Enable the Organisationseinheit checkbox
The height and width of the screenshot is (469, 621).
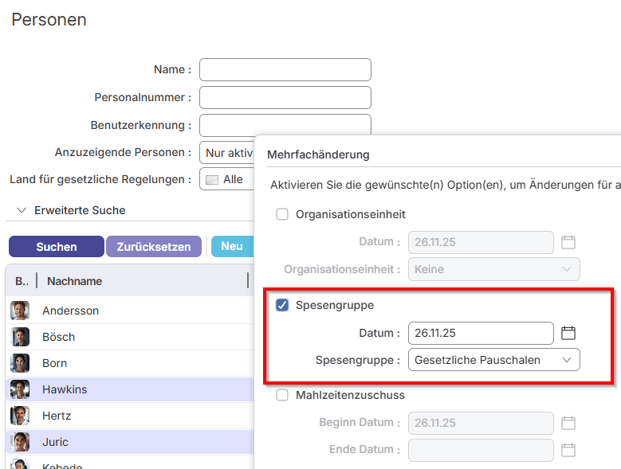pos(282,214)
